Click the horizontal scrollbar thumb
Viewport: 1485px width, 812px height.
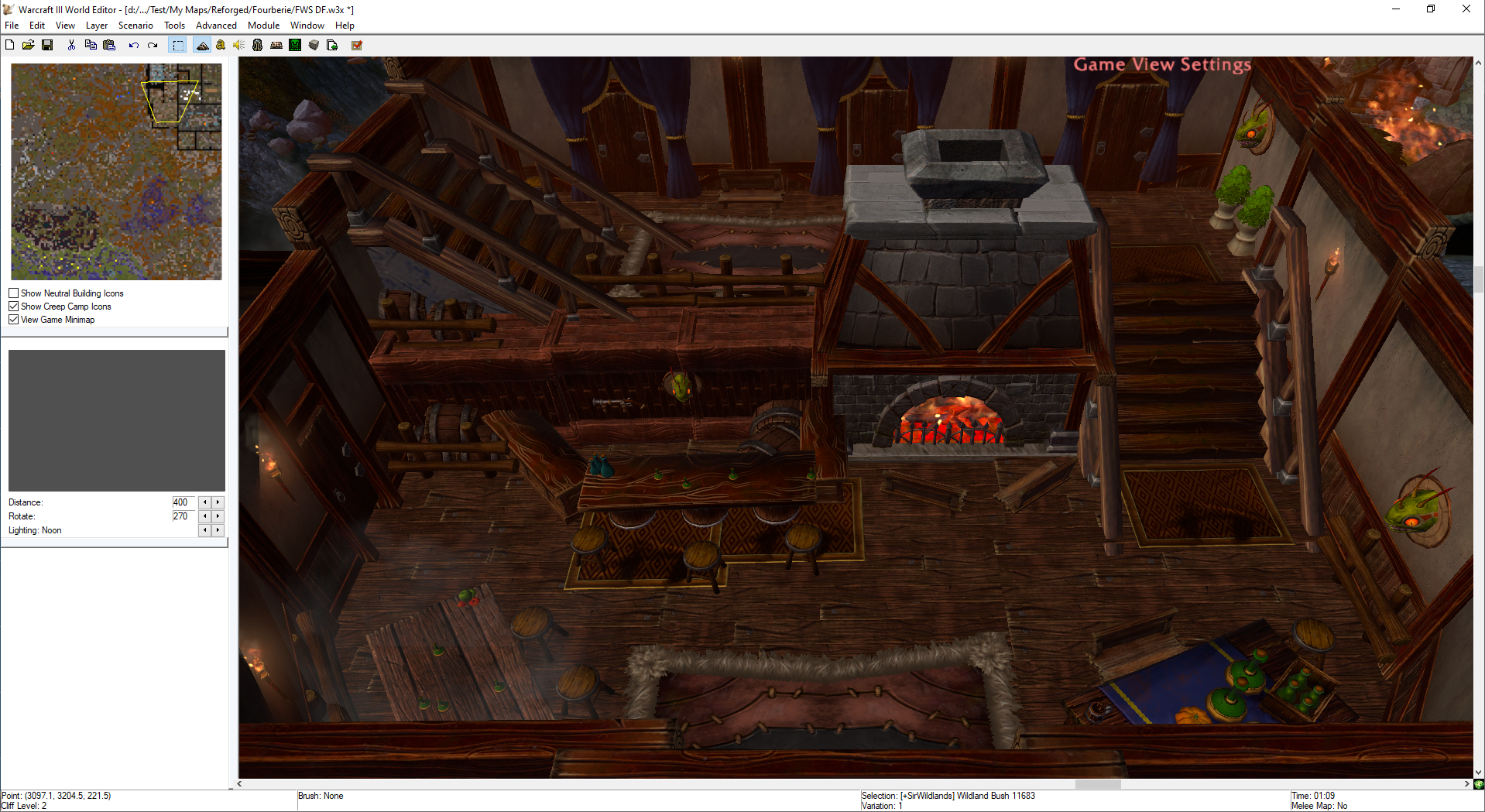[x=1098, y=784]
